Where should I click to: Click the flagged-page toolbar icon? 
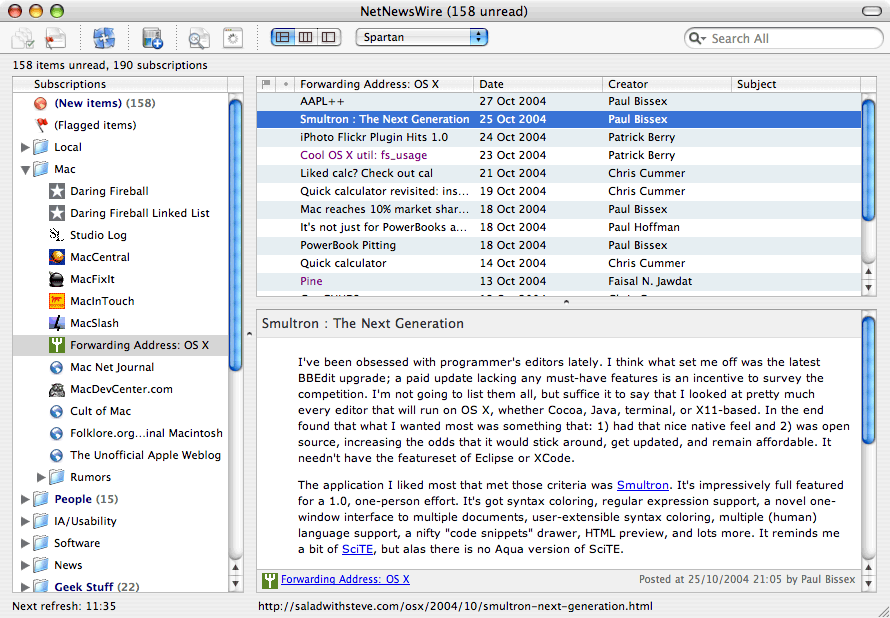point(55,39)
